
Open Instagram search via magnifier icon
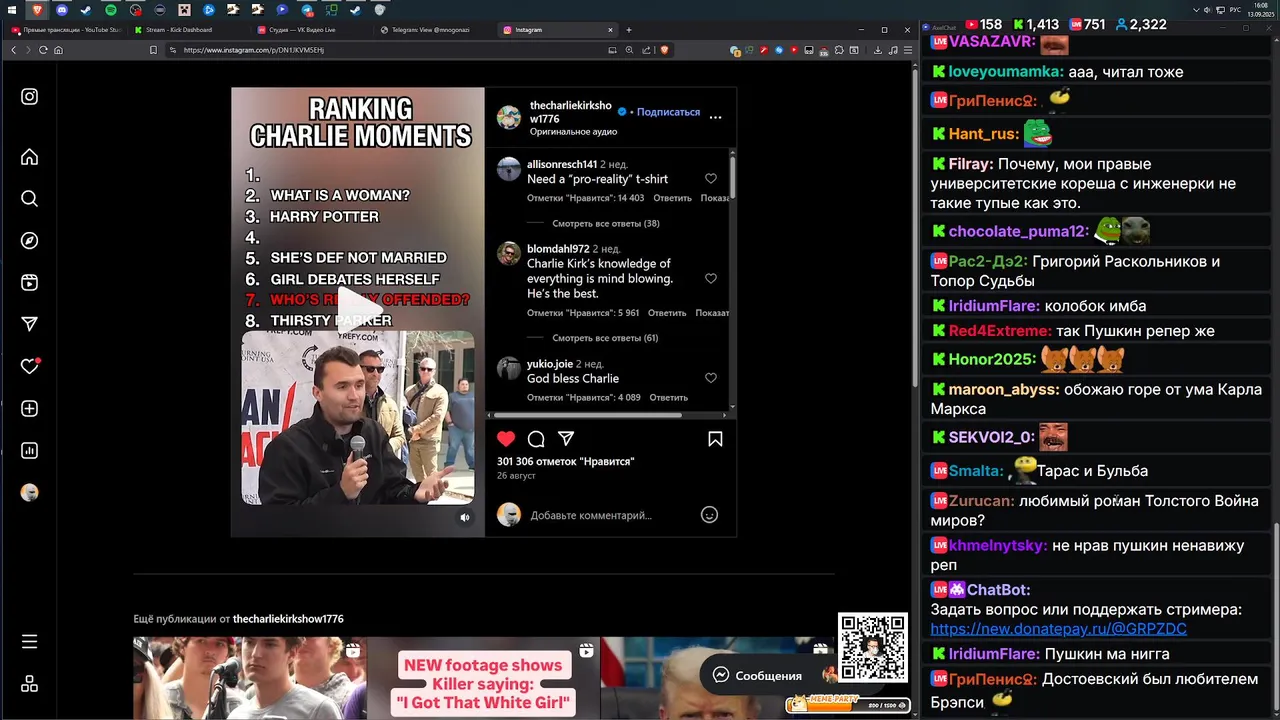point(29,199)
